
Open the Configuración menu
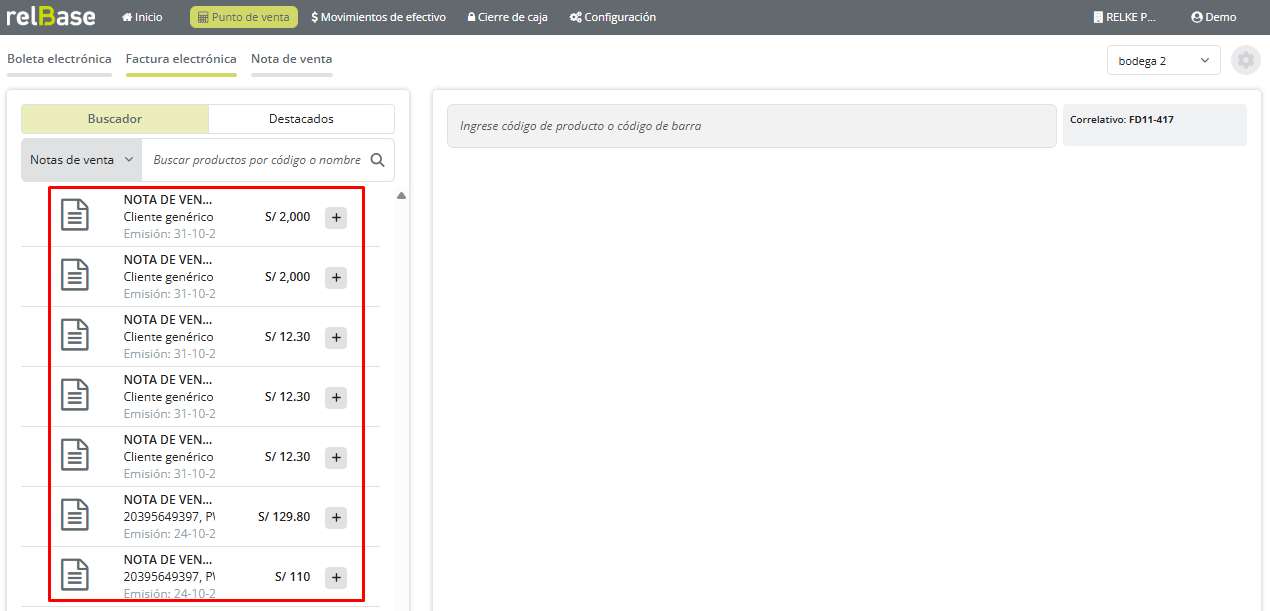[x=612, y=17]
